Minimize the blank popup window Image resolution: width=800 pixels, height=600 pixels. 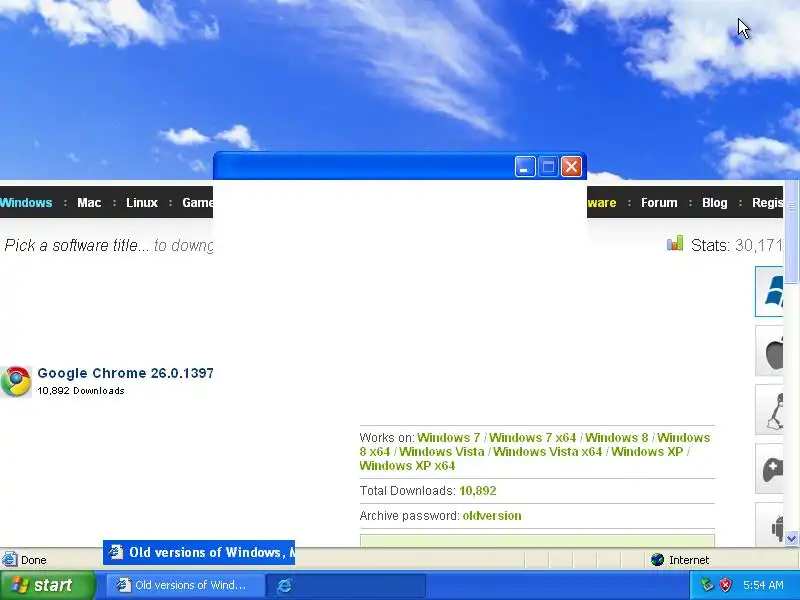tap(524, 166)
